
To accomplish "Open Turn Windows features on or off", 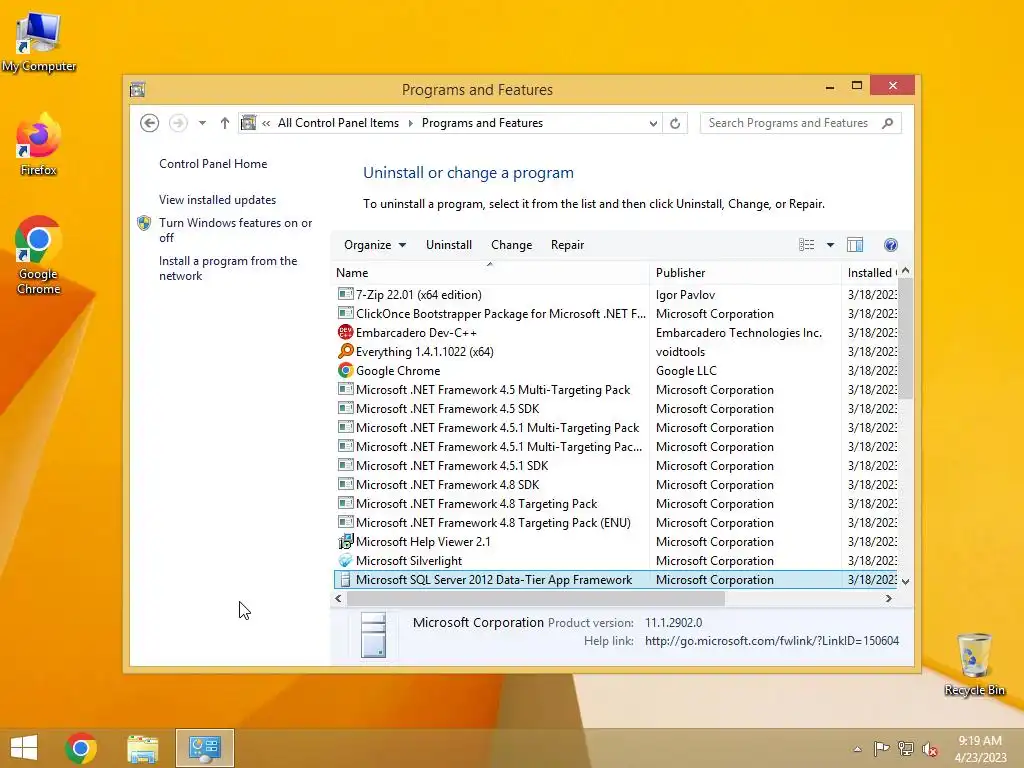I will 236,230.
